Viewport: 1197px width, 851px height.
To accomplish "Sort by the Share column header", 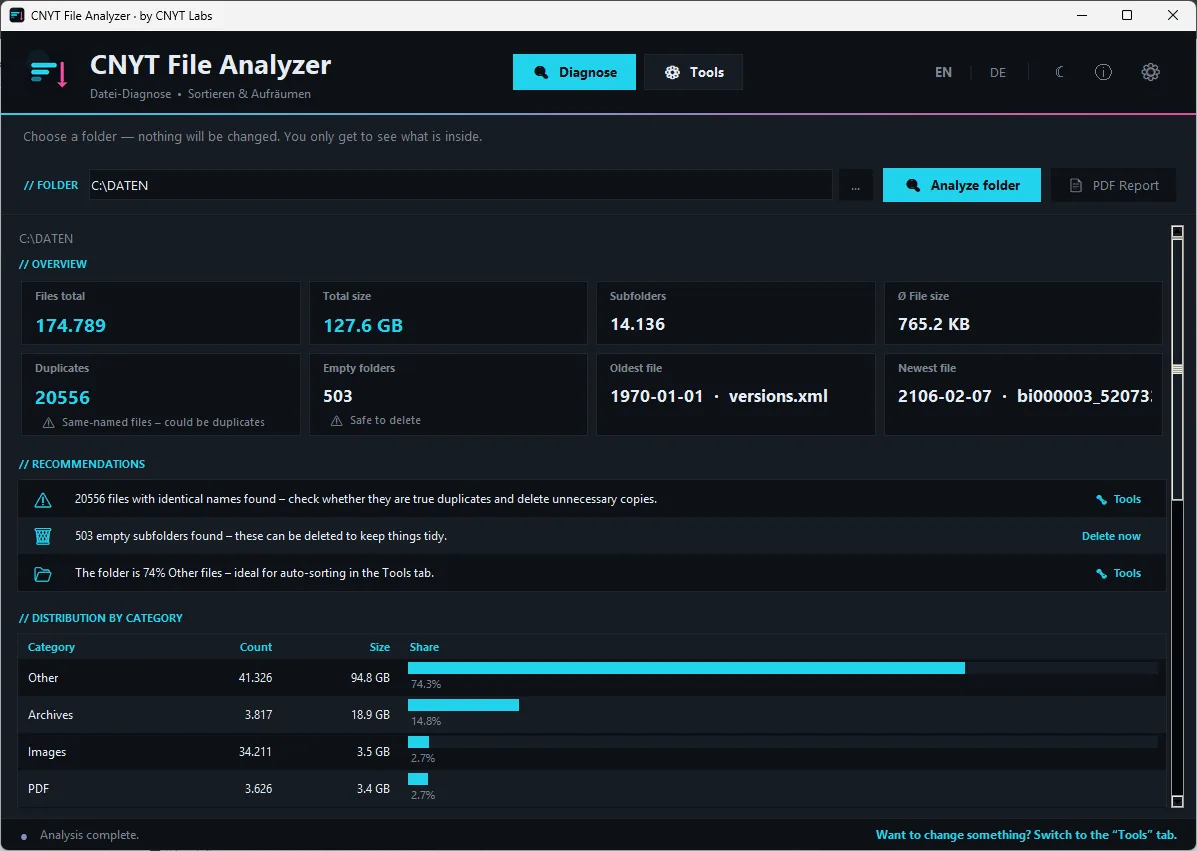I will (x=424, y=647).
